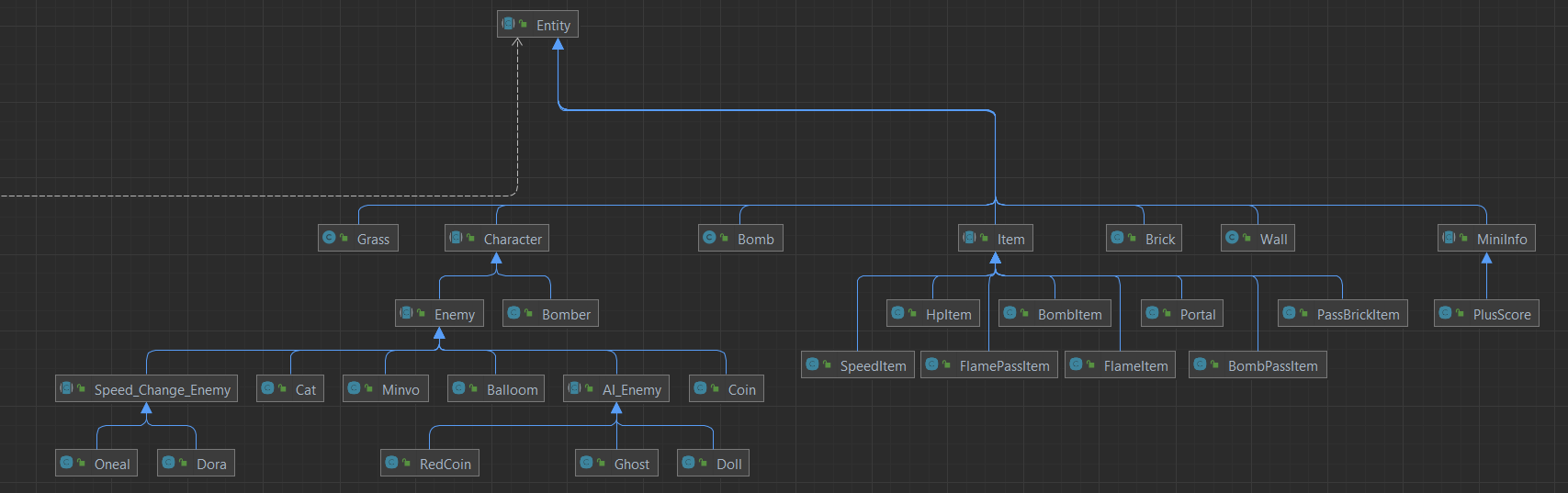Image resolution: width=1568 pixels, height=493 pixels.
Task: Click the abstract class icon on MiniInfo
Action: pyautogui.click(x=1449, y=237)
